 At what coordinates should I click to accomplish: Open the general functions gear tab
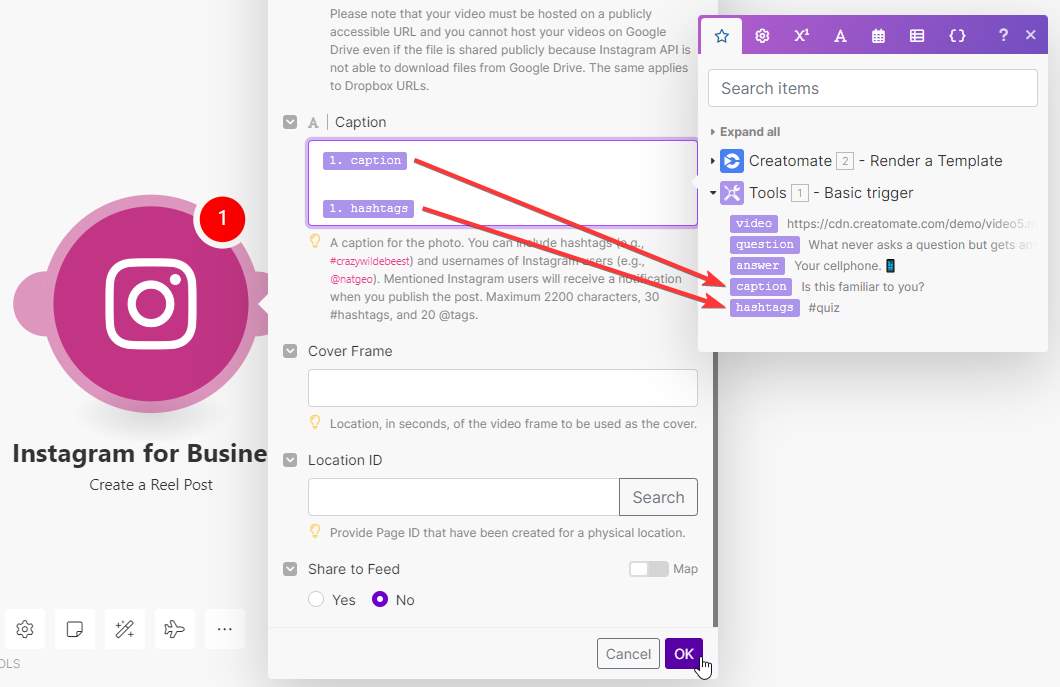(x=762, y=36)
